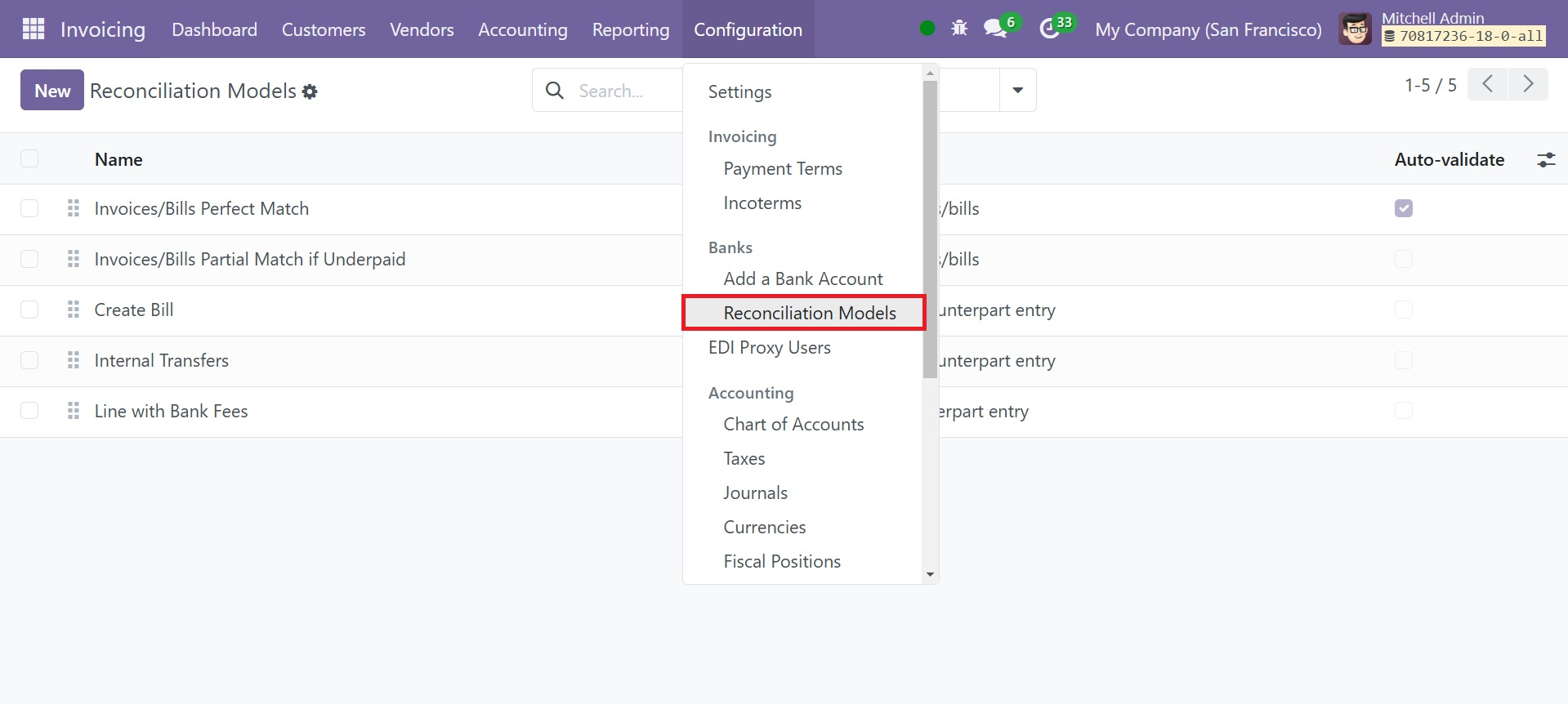The width and height of the screenshot is (1568, 704).
Task: Open Mitchell Admin user menu
Action: [1444, 29]
